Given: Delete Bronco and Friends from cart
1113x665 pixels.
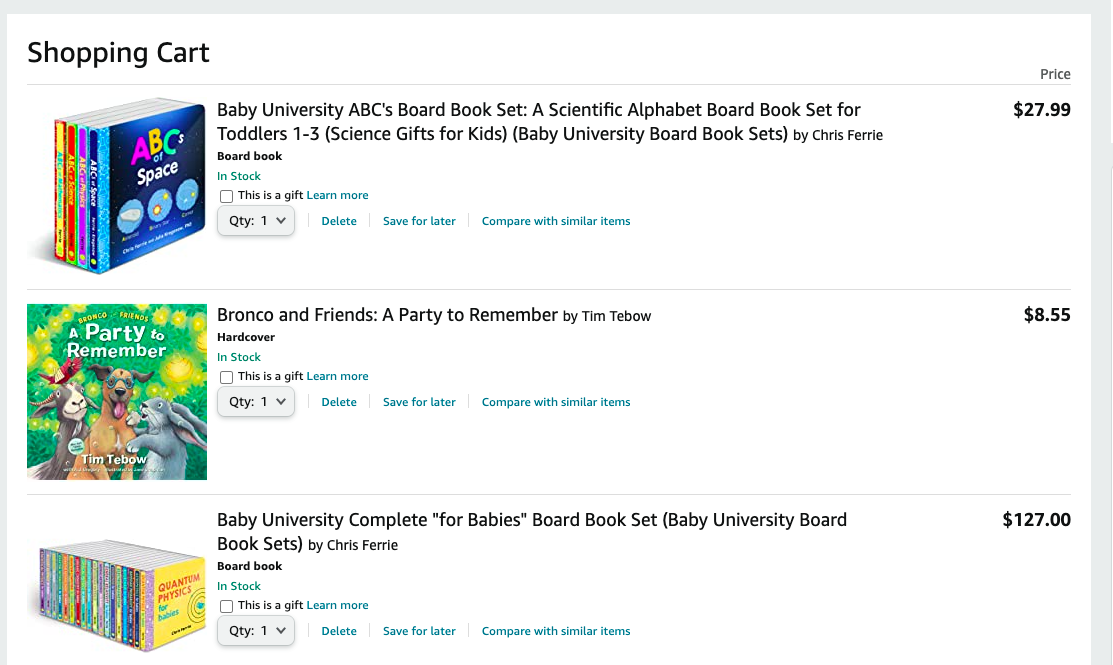Looking at the screenshot, I should pyautogui.click(x=339, y=402).
